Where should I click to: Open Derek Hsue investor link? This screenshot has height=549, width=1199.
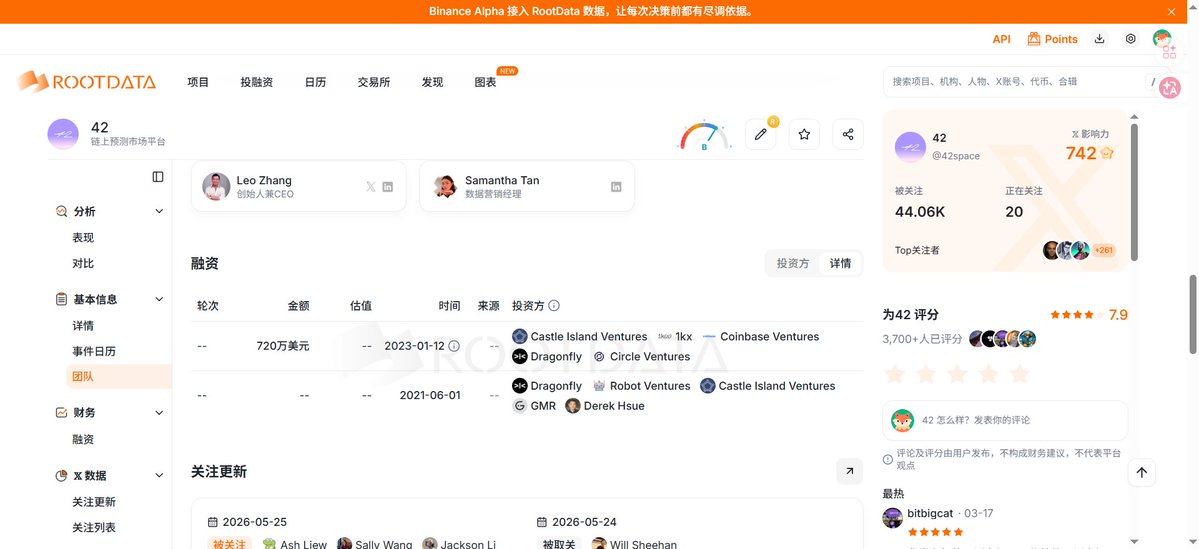(605, 405)
